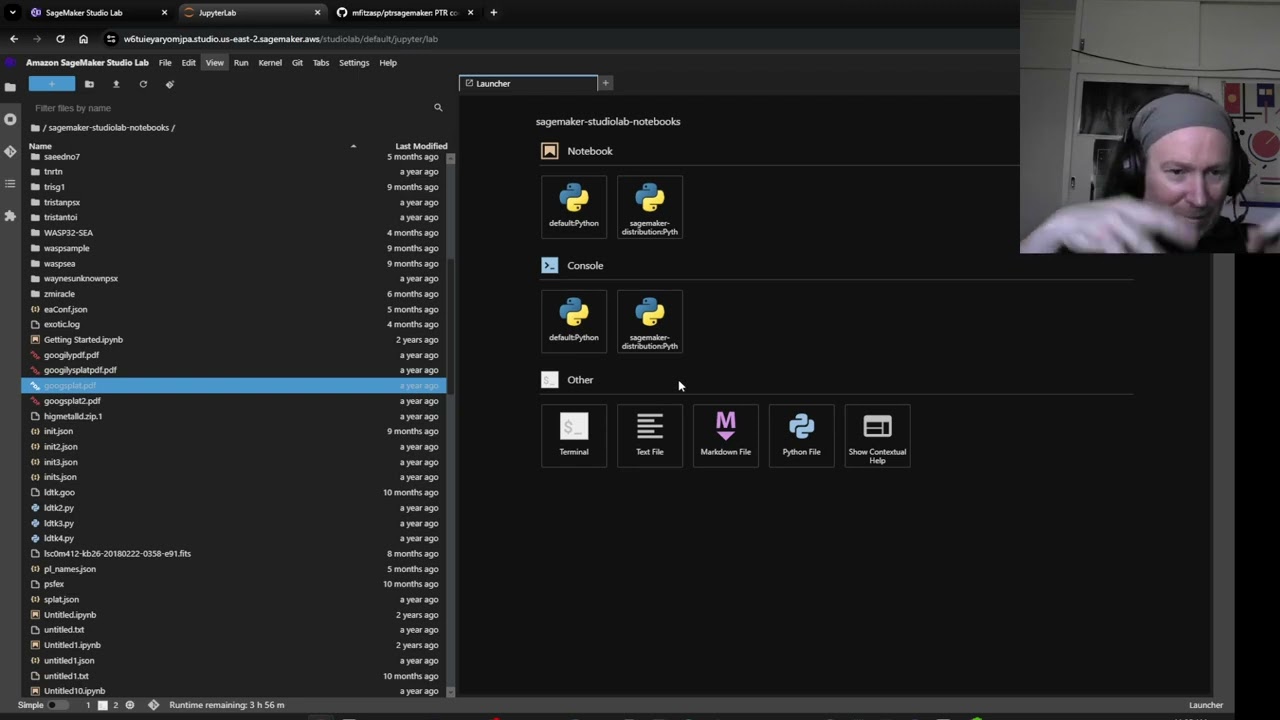This screenshot has height=720, width=1280.
Task: Click the terminal count icon in status bar
Action: pyautogui.click(x=102, y=705)
